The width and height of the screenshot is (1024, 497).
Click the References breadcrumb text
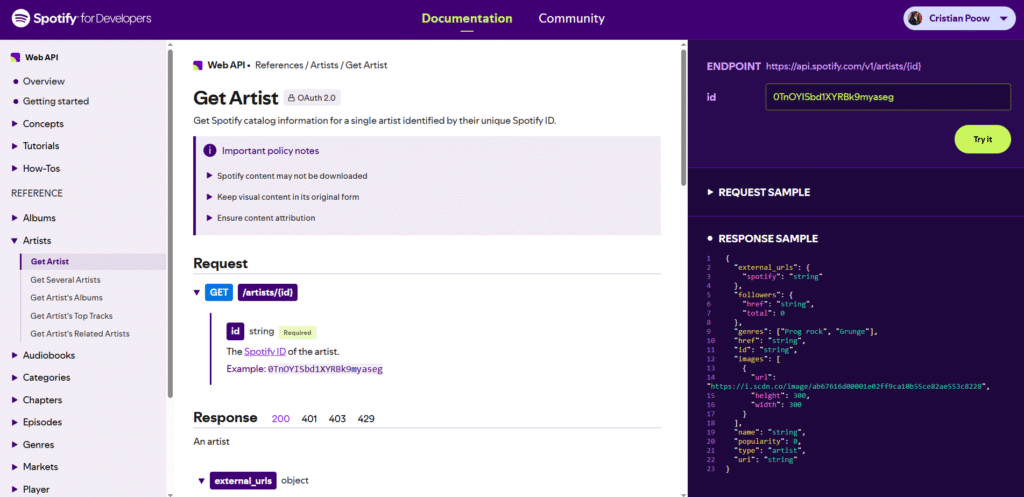(x=280, y=65)
